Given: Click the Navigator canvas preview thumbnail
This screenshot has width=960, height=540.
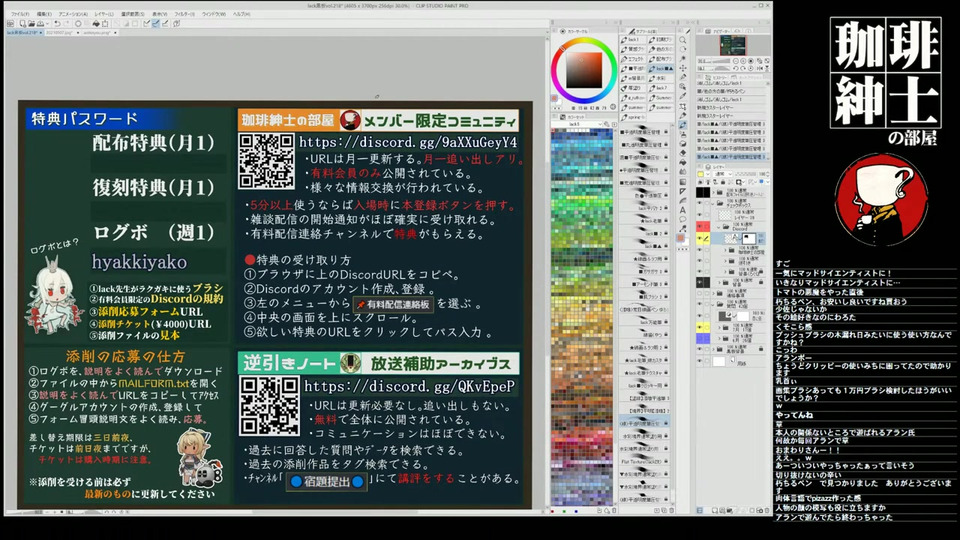Looking at the screenshot, I should [734, 46].
